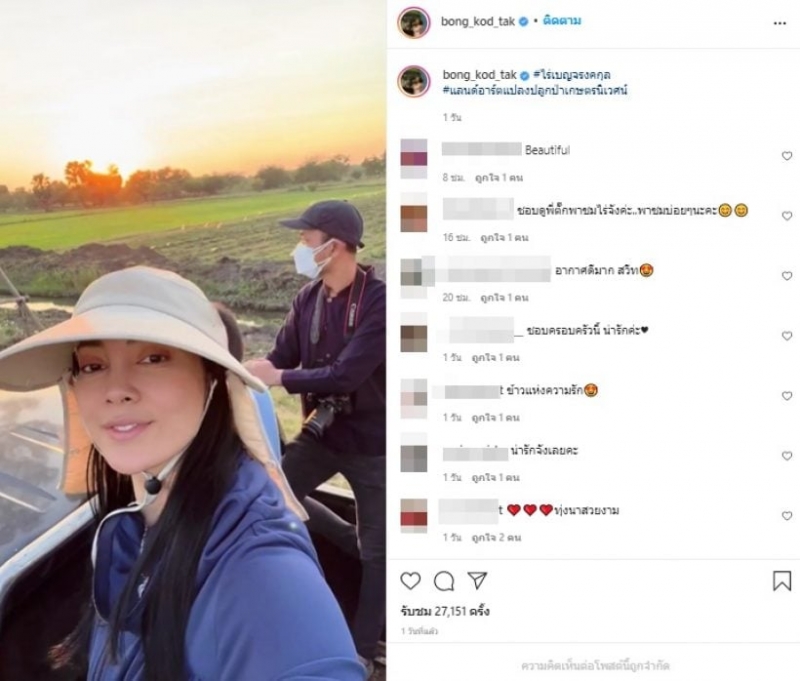Image resolution: width=800 pixels, height=681 pixels.
Task: Like the 'น่ารักจังเลยคะ' comment
Action: [x=787, y=456]
